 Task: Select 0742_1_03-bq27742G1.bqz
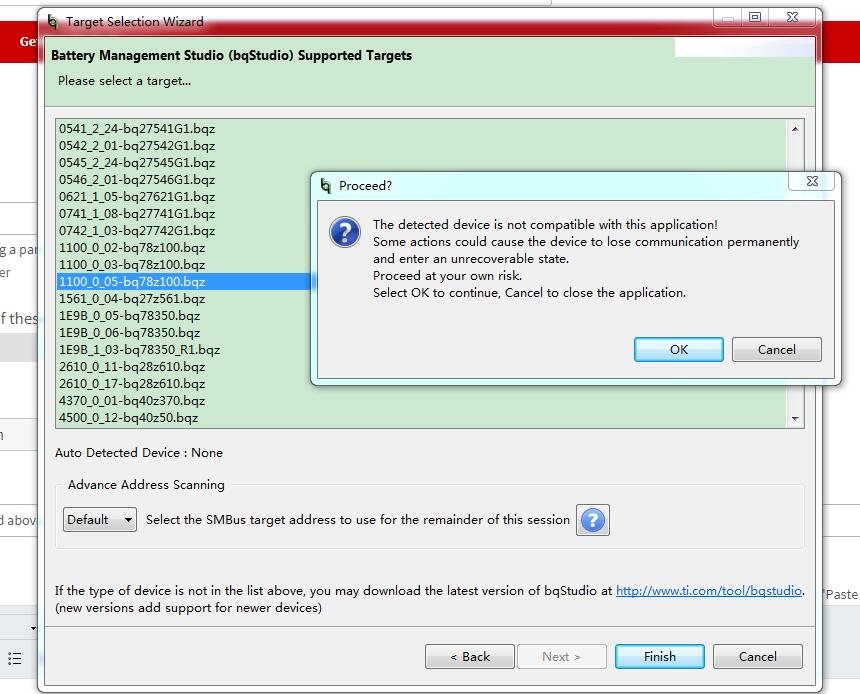[137, 230]
